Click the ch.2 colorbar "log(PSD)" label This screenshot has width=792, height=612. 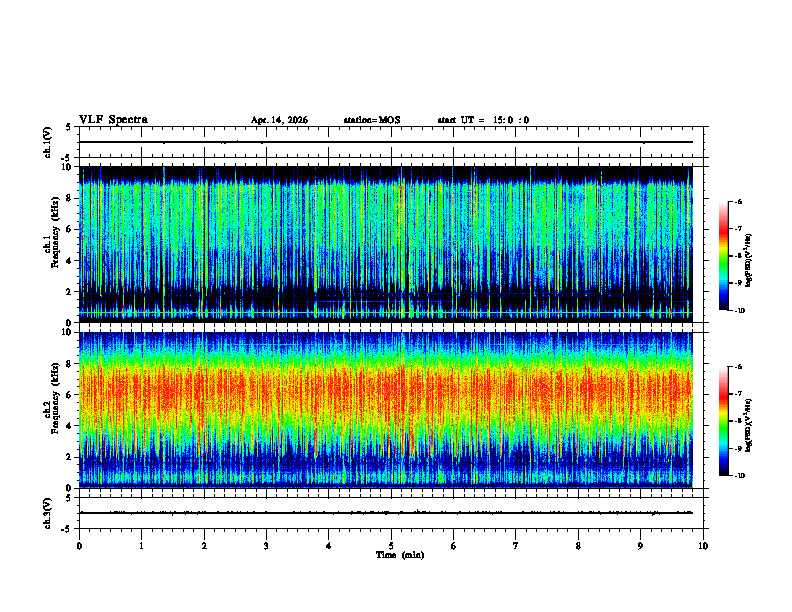click(748, 426)
